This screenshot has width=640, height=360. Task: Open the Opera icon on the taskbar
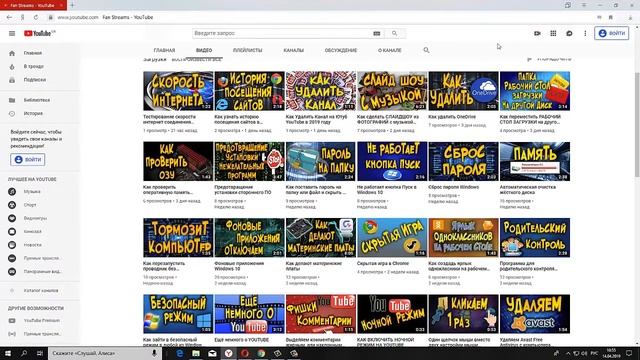(245, 353)
